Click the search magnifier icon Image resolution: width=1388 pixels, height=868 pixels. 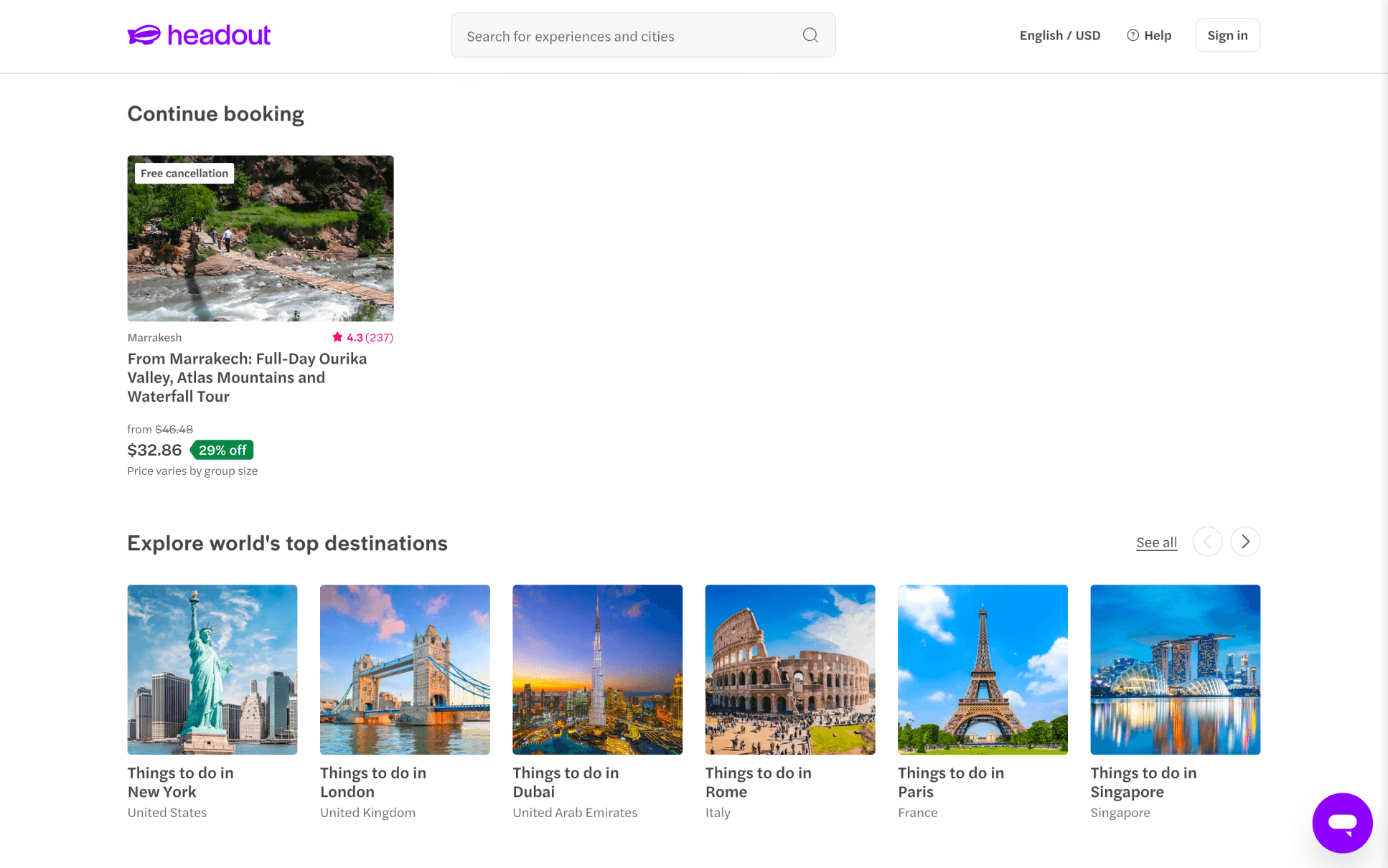810,35
